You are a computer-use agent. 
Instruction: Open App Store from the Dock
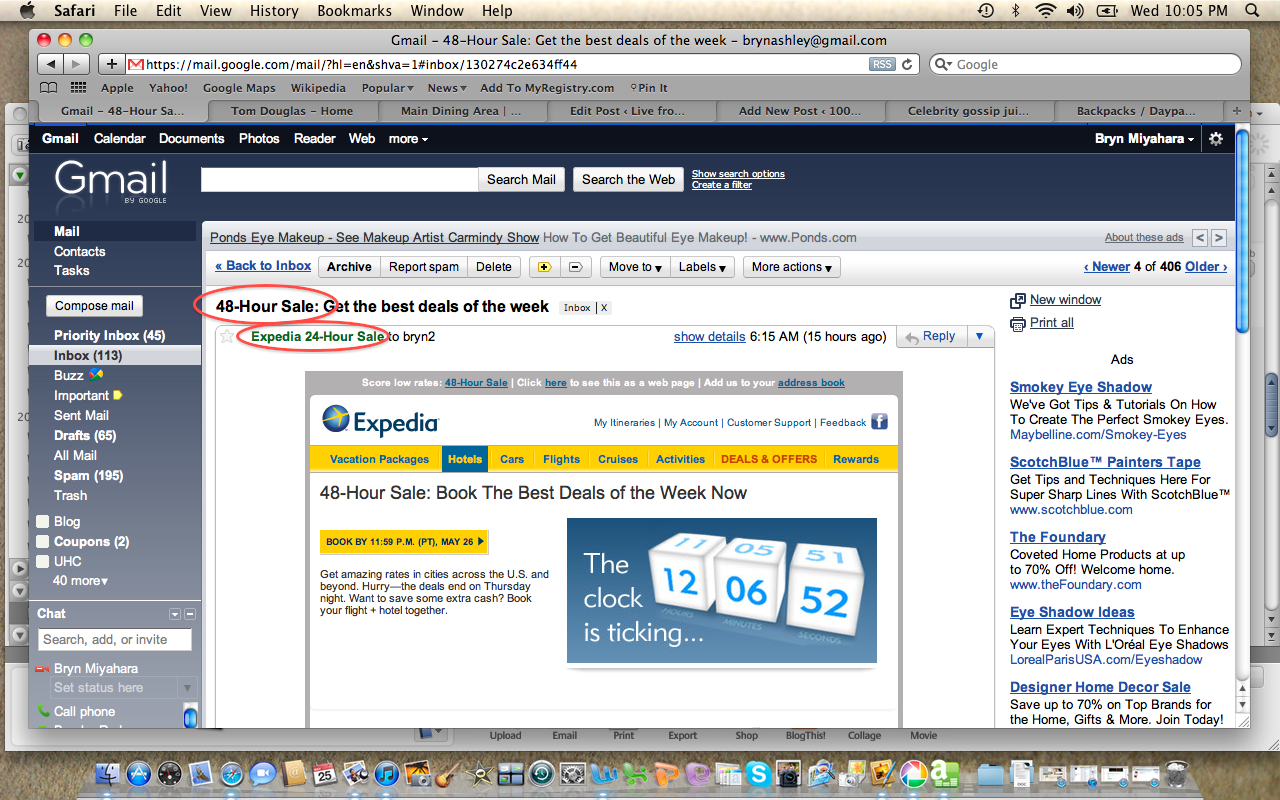(139, 773)
